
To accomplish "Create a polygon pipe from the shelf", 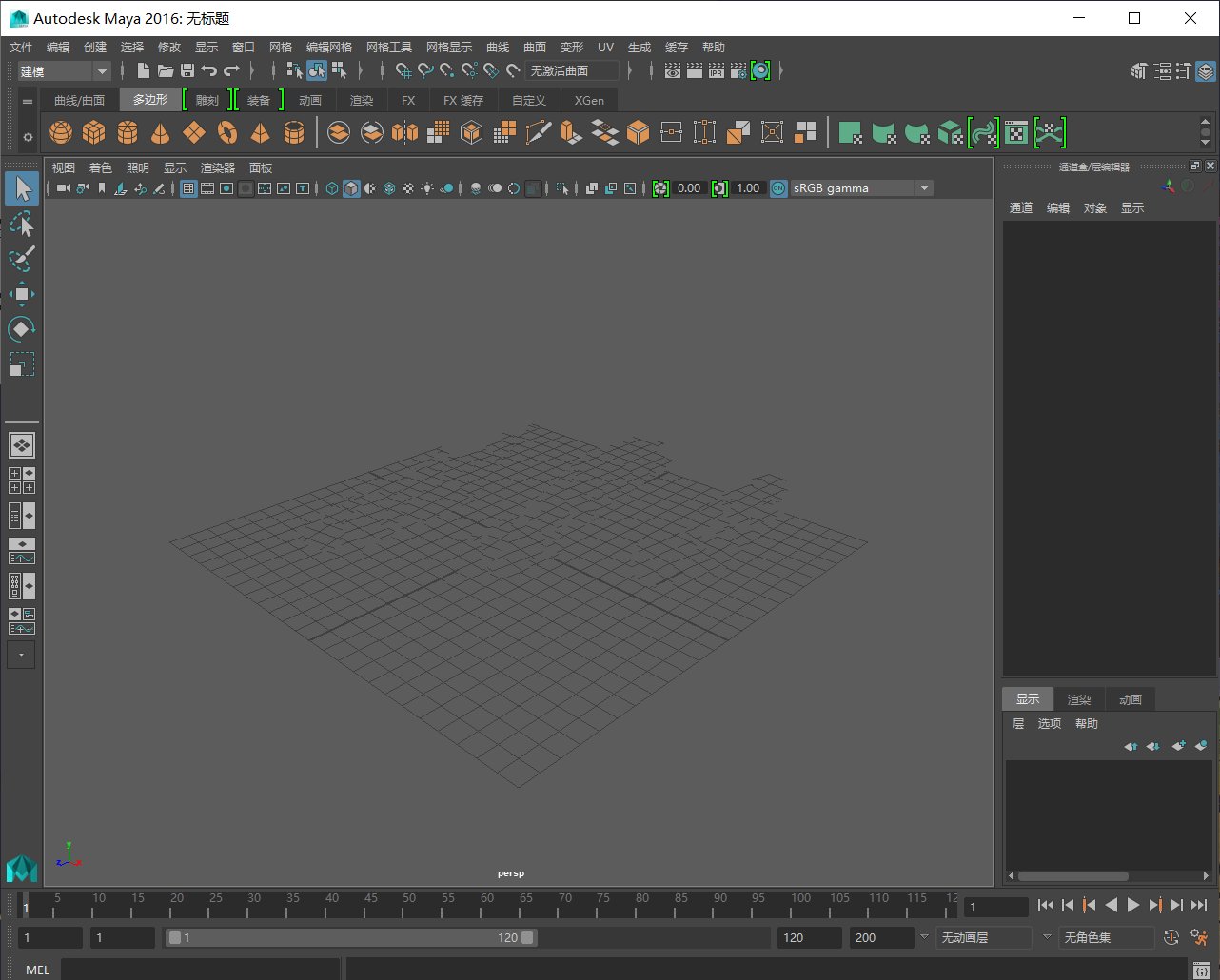I will 294,132.
